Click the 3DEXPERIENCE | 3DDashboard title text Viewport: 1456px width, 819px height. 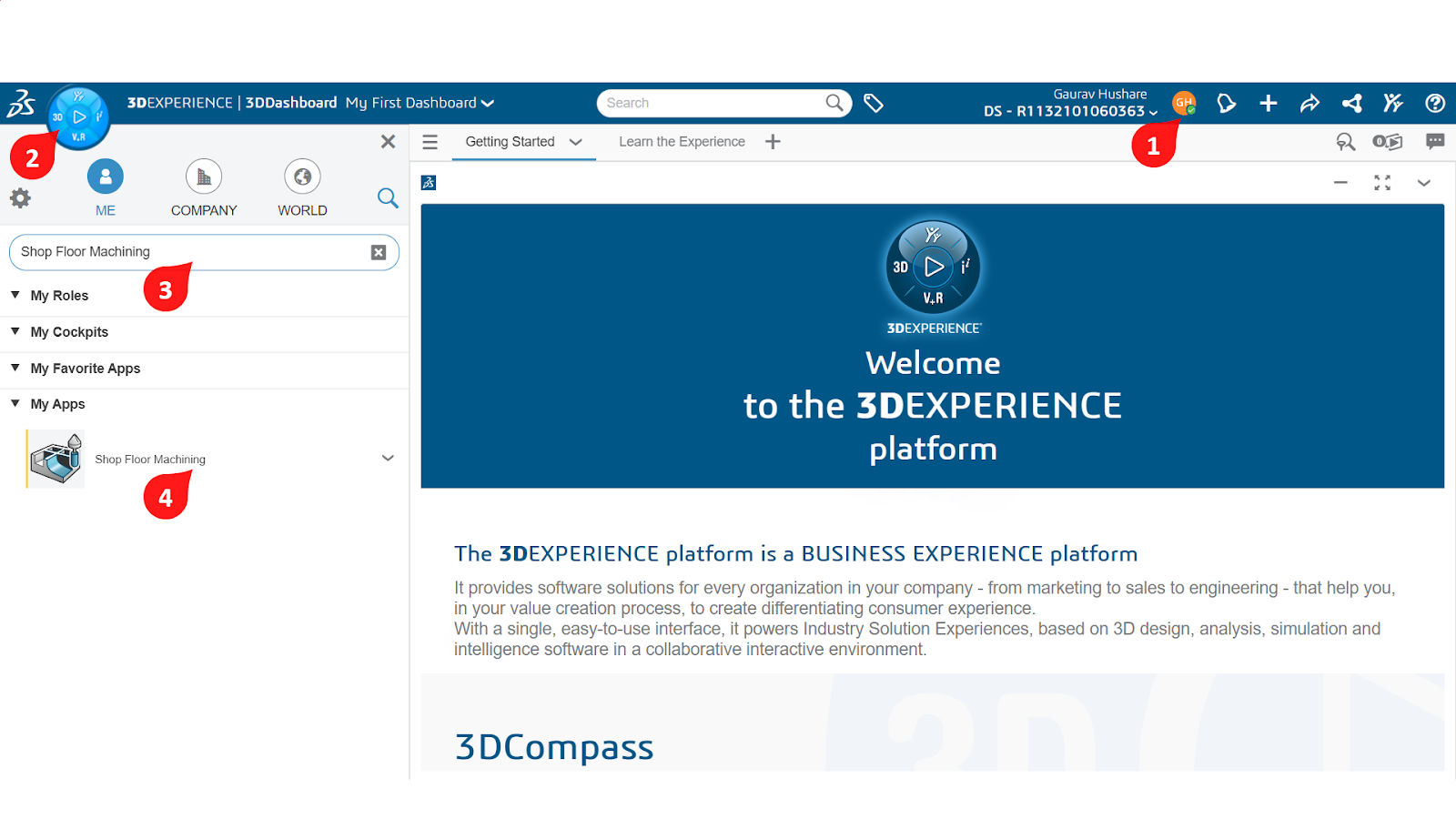(232, 103)
